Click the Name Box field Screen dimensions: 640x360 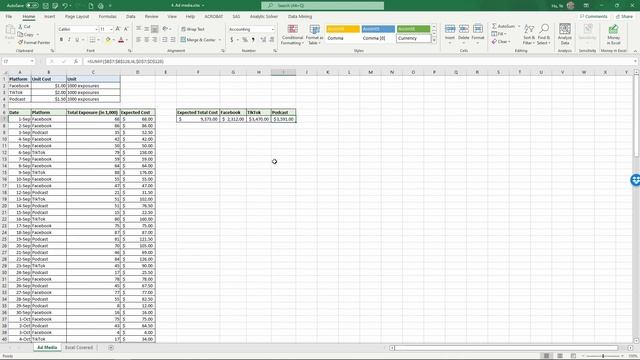(x=18, y=61)
